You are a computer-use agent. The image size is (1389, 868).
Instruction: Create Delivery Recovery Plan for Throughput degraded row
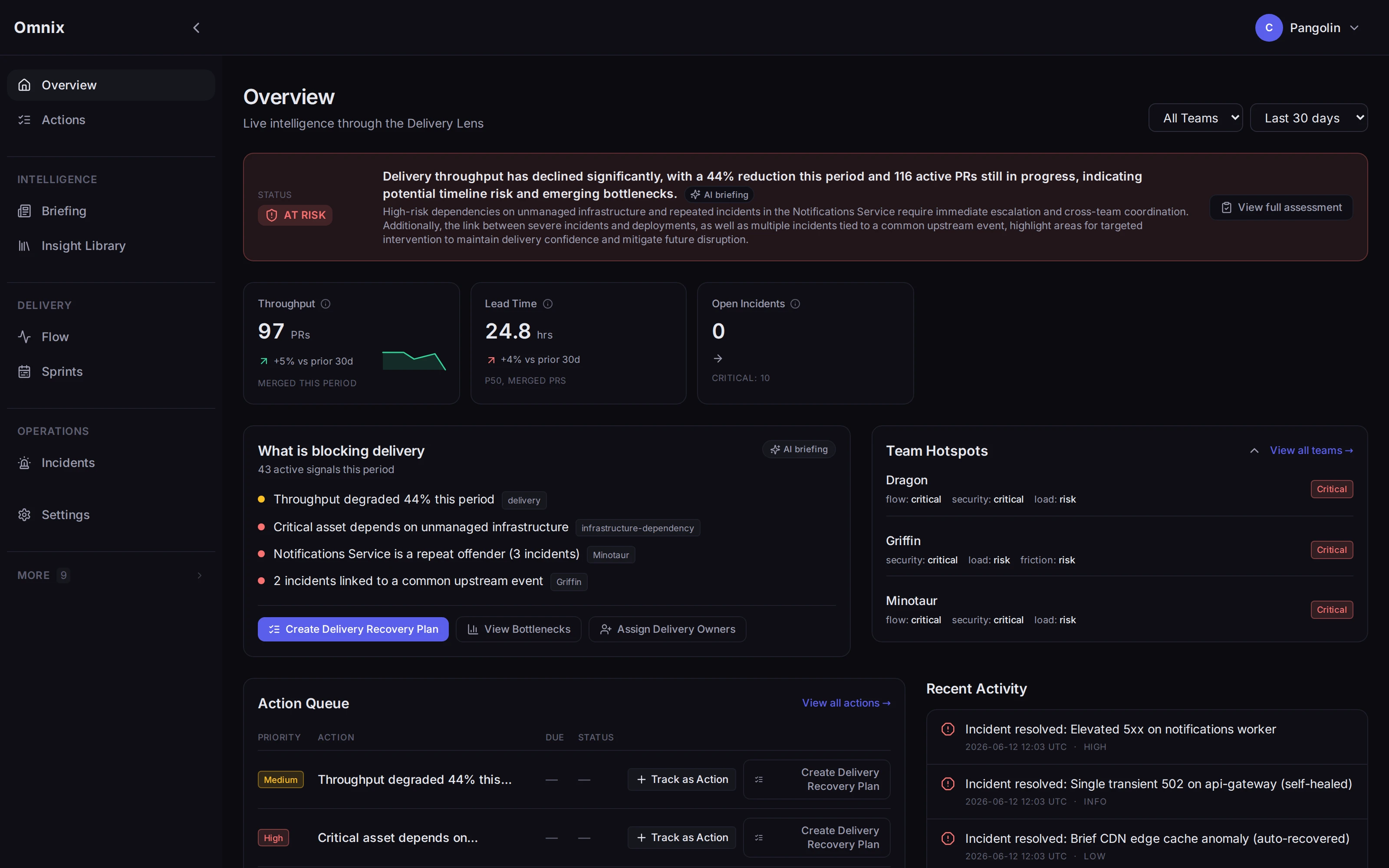click(816, 779)
